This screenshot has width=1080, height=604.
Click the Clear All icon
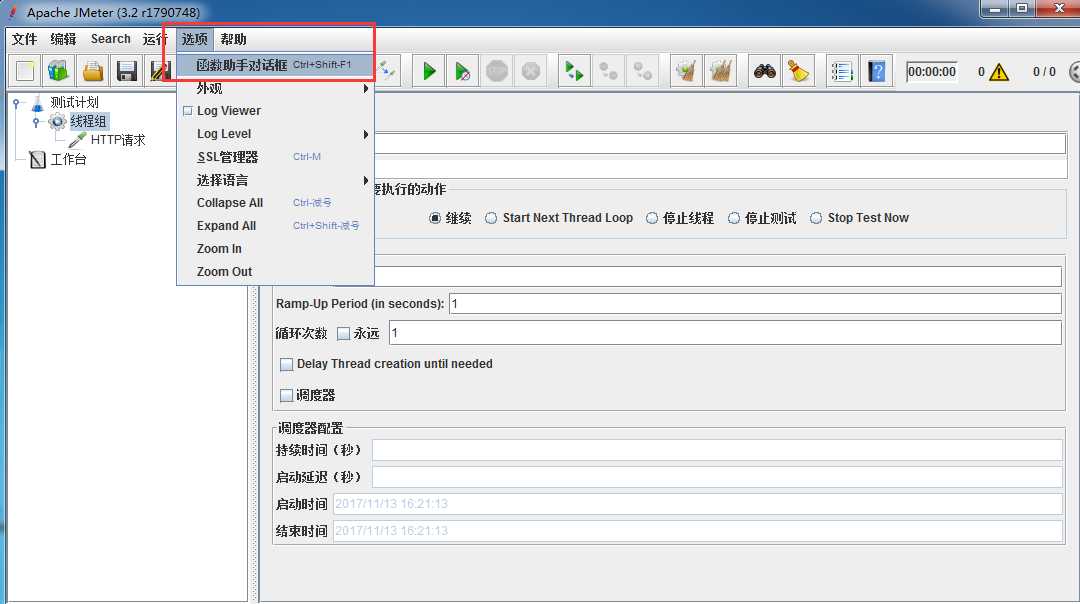pos(720,71)
